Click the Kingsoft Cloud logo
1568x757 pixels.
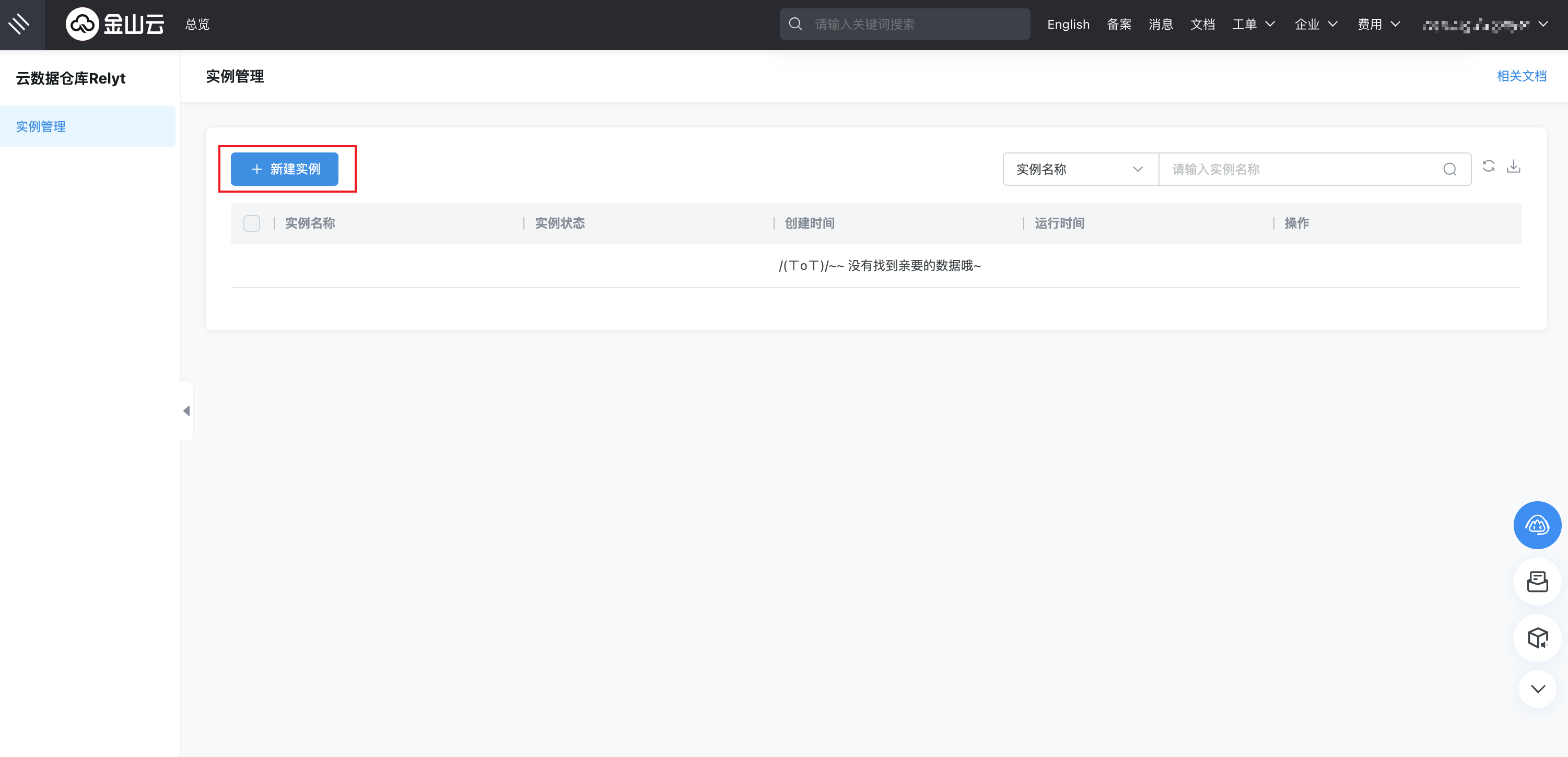tap(115, 25)
